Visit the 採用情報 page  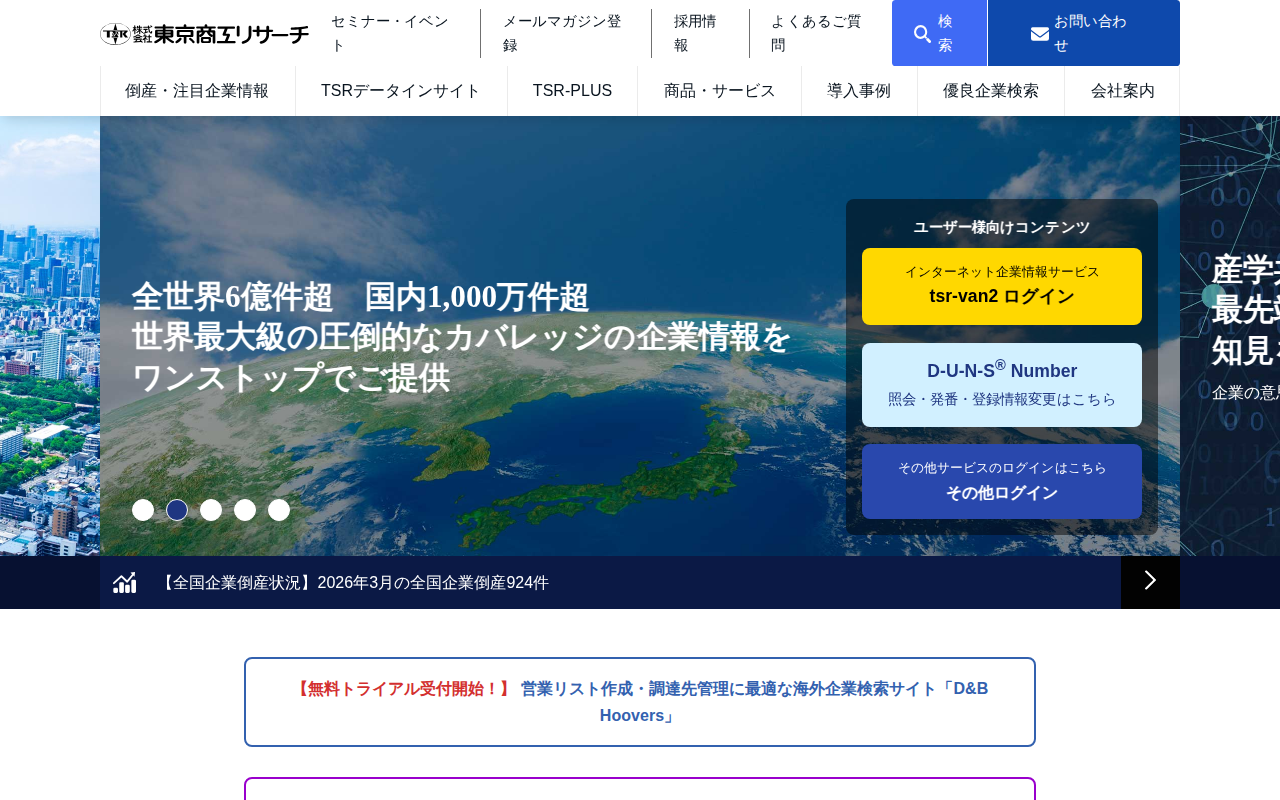tap(700, 33)
